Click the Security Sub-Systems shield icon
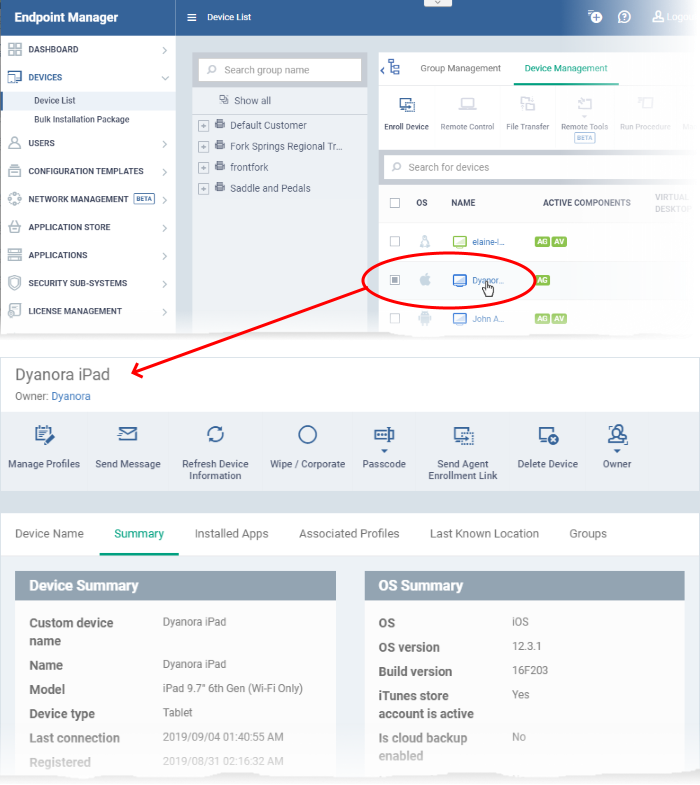 (15, 283)
